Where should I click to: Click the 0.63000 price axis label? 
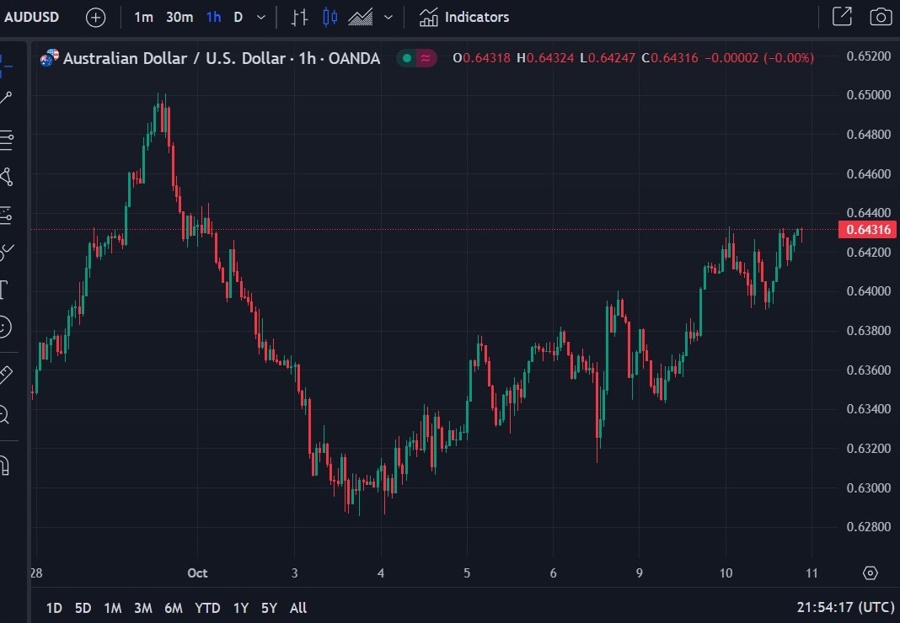pos(868,488)
